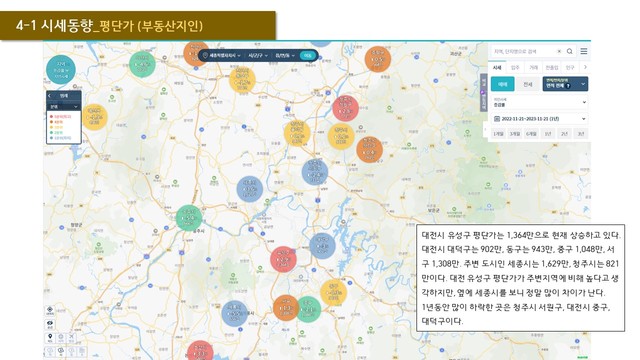Select the 1개월 period button
Viewport: 640px width, 360px height.
click(x=498, y=134)
